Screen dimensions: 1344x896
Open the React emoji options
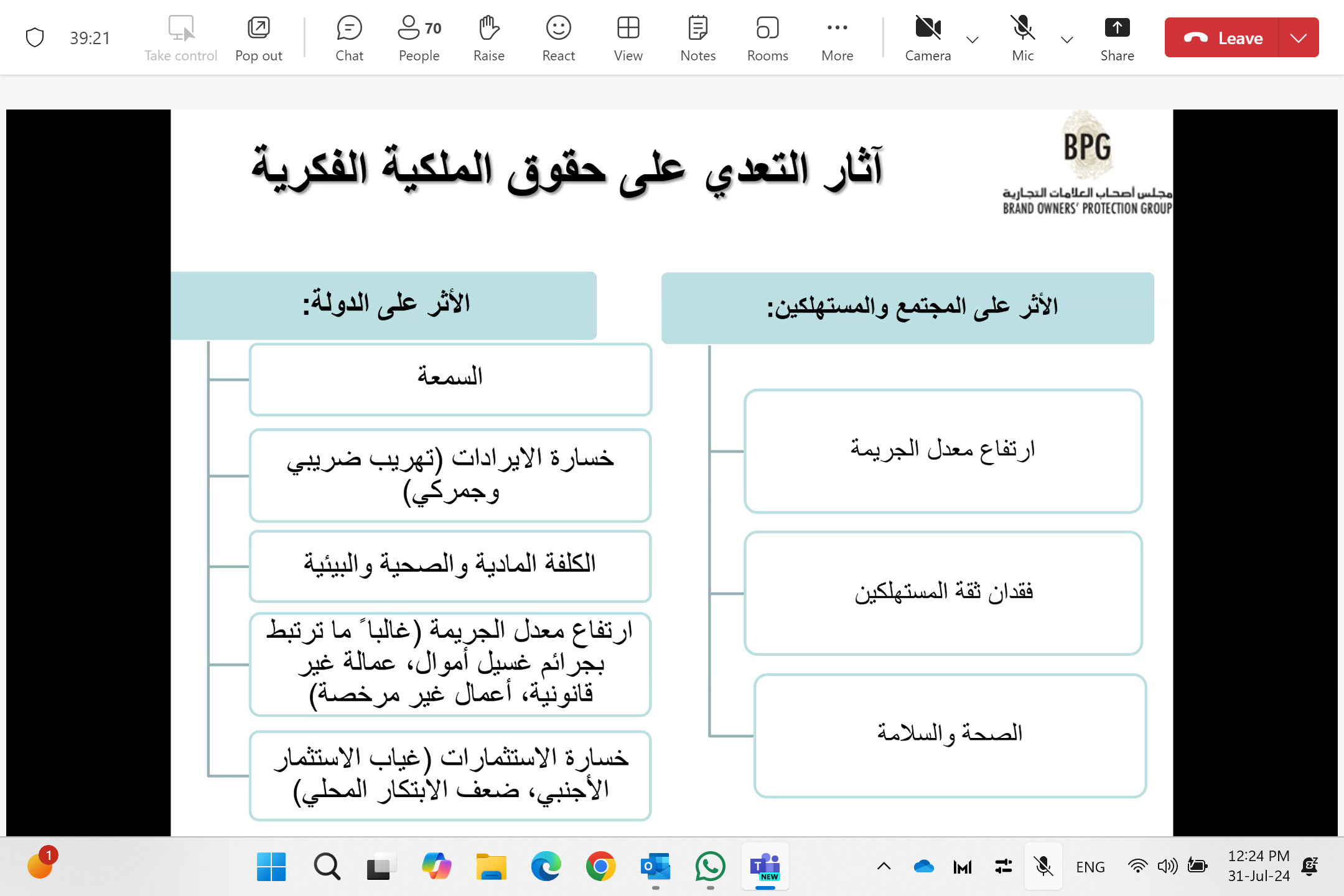coord(558,38)
